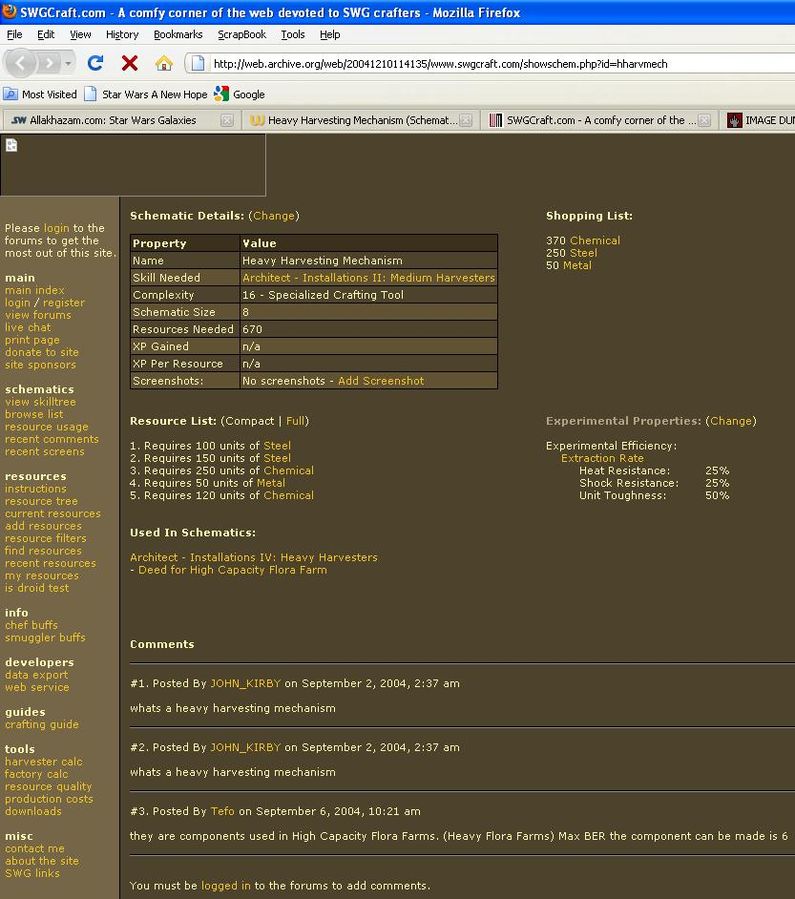Open the Bookmarks menu
Viewport: 795px width, 899px height.
click(177, 34)
